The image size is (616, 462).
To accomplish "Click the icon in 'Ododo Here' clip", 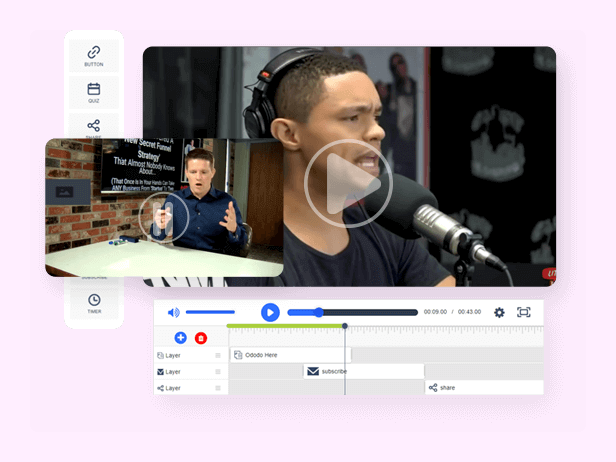I will click(x=238, y=355).
